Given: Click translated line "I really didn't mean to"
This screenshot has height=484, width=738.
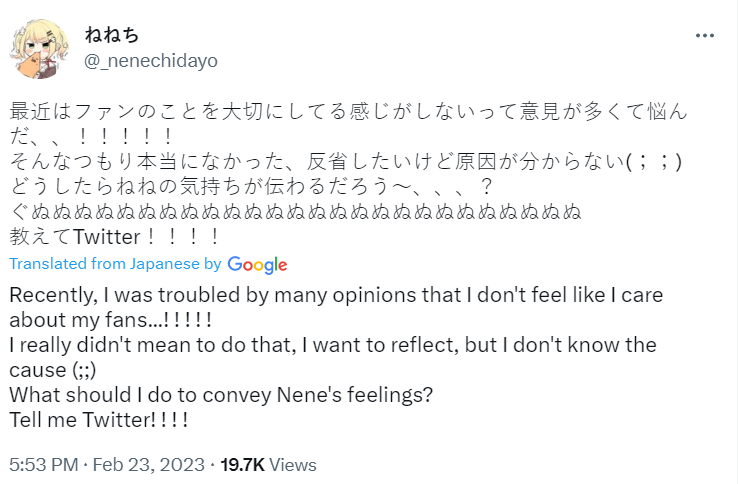Looking at the screenshot, I should coord(332,346).
